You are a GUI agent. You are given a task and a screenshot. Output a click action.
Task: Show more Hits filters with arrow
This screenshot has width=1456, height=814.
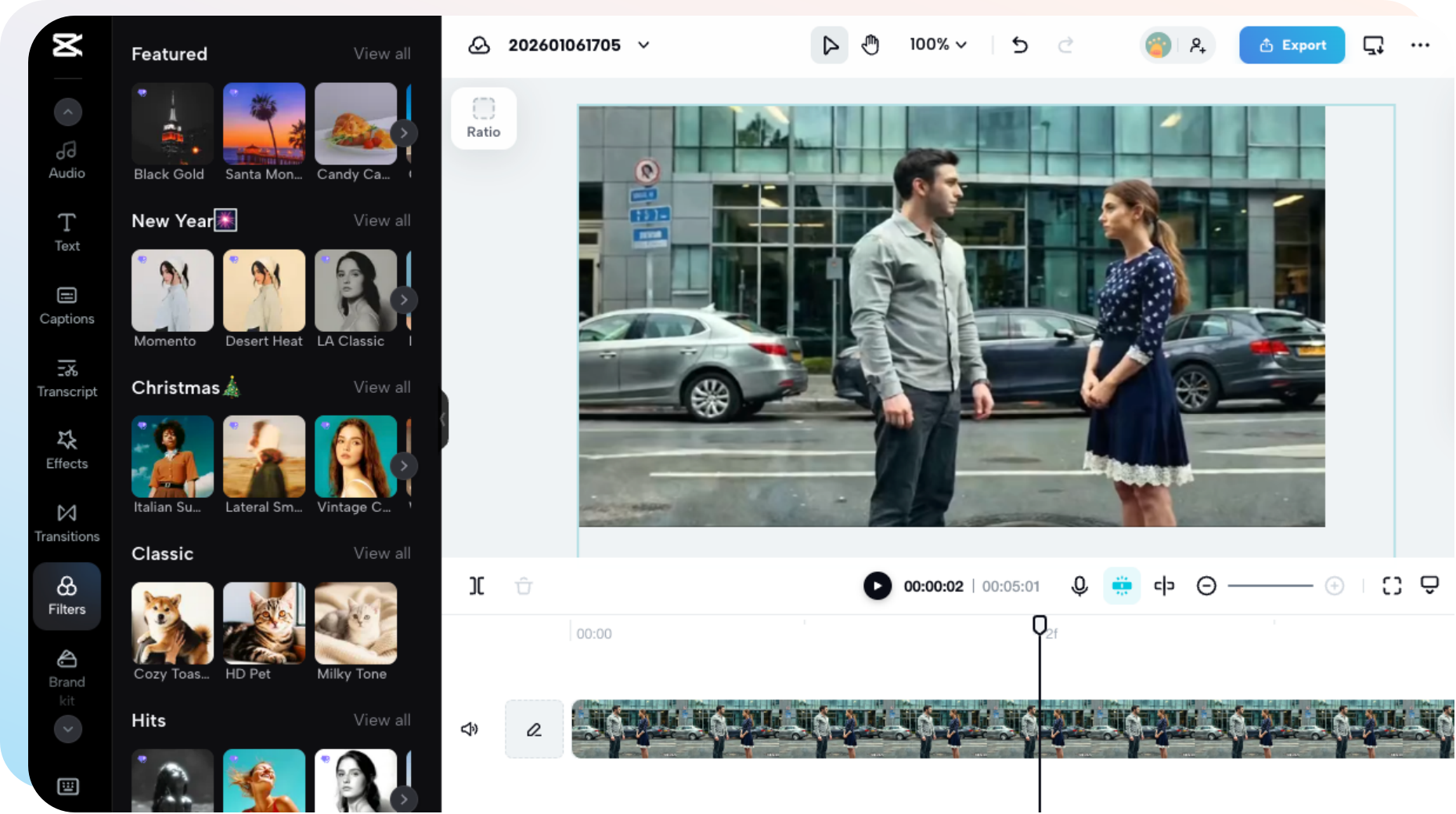pyautogui.click(x=404, y=798)
